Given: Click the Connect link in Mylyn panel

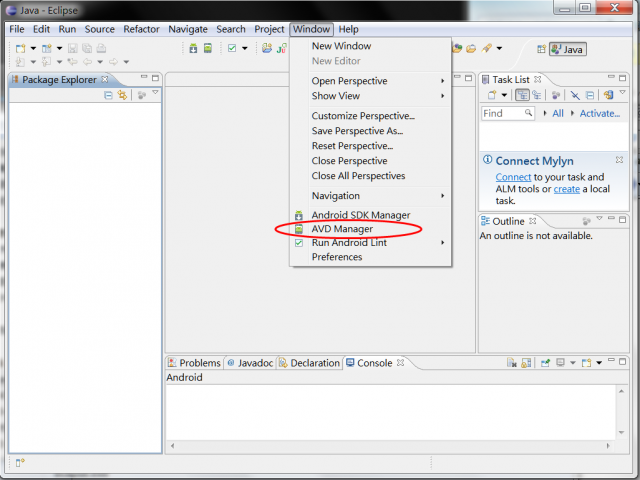Looking at the screenshot, I should pos(513,177).
